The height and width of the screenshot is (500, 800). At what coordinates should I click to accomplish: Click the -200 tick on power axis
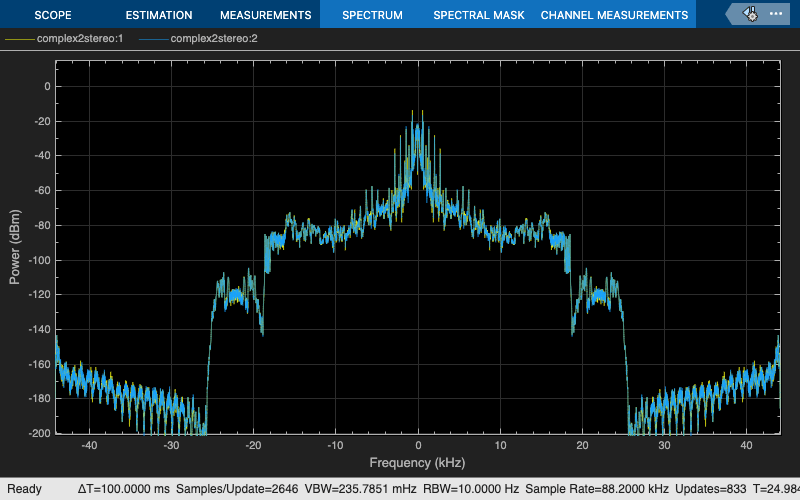pyautogui.click(x=40, y=433)
